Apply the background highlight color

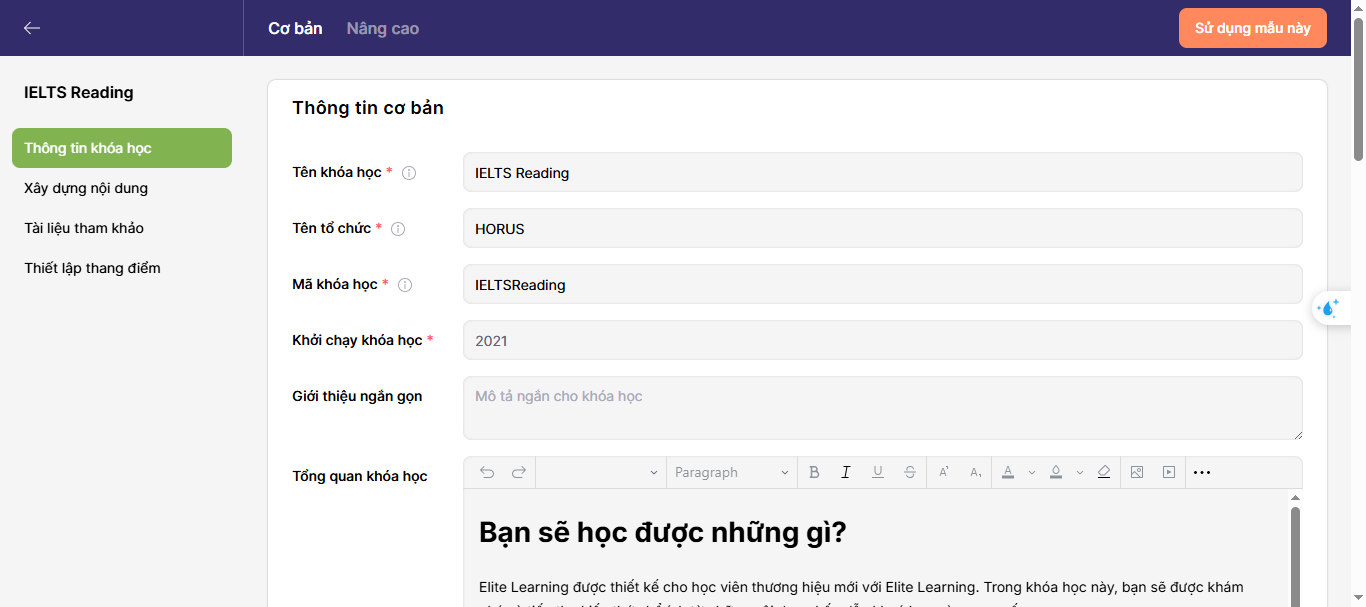[1056, 472]
